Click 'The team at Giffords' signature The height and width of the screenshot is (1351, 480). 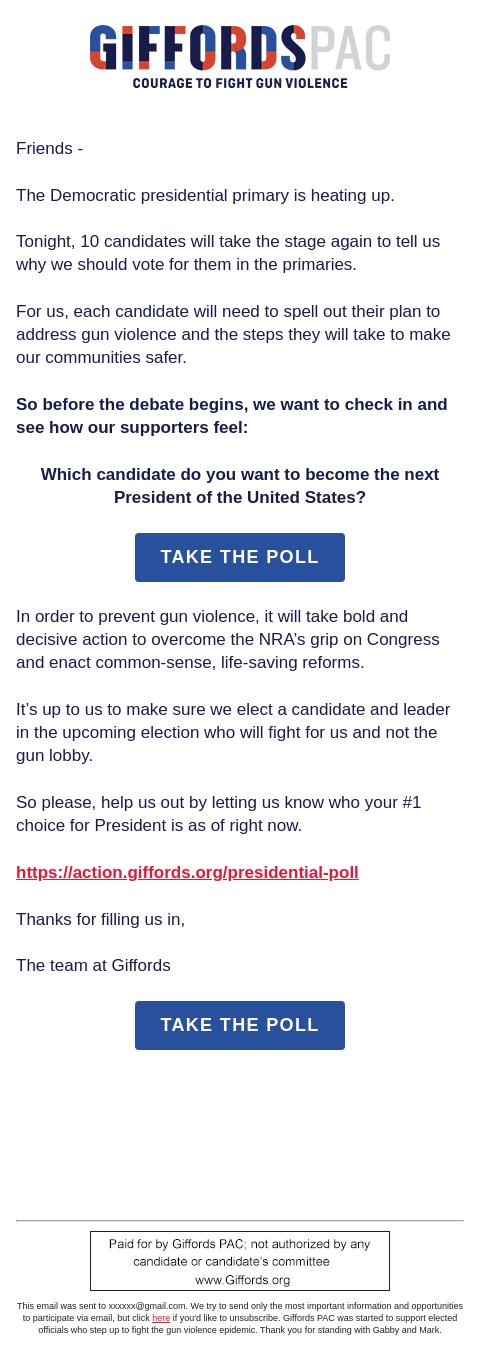pos(93,966)
